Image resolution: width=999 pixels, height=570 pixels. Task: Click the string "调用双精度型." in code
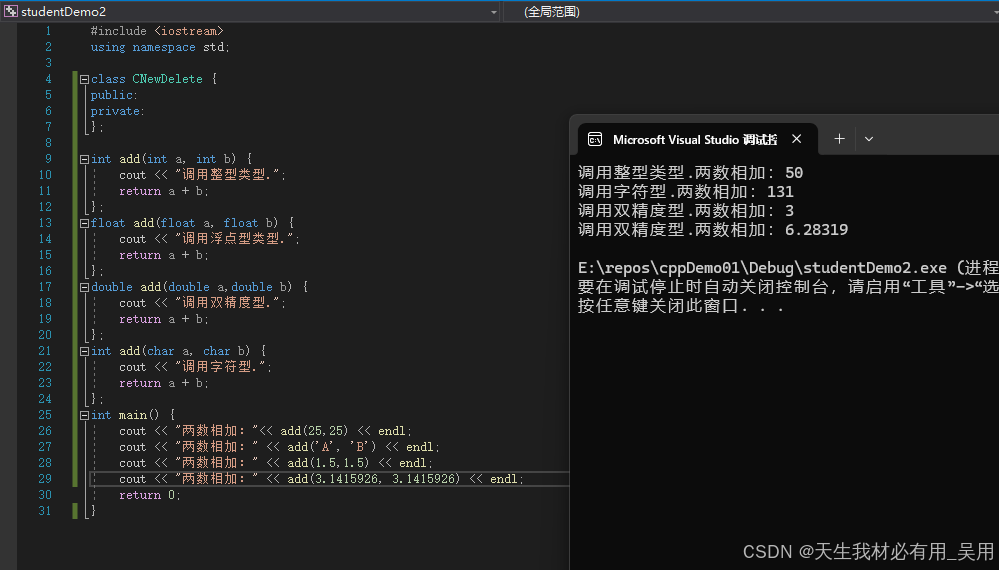coord(227,303)
